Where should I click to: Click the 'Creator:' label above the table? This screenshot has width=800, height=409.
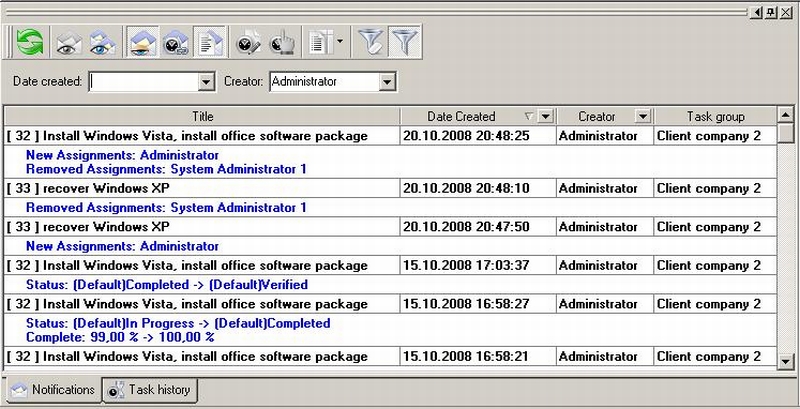(244, 82)
